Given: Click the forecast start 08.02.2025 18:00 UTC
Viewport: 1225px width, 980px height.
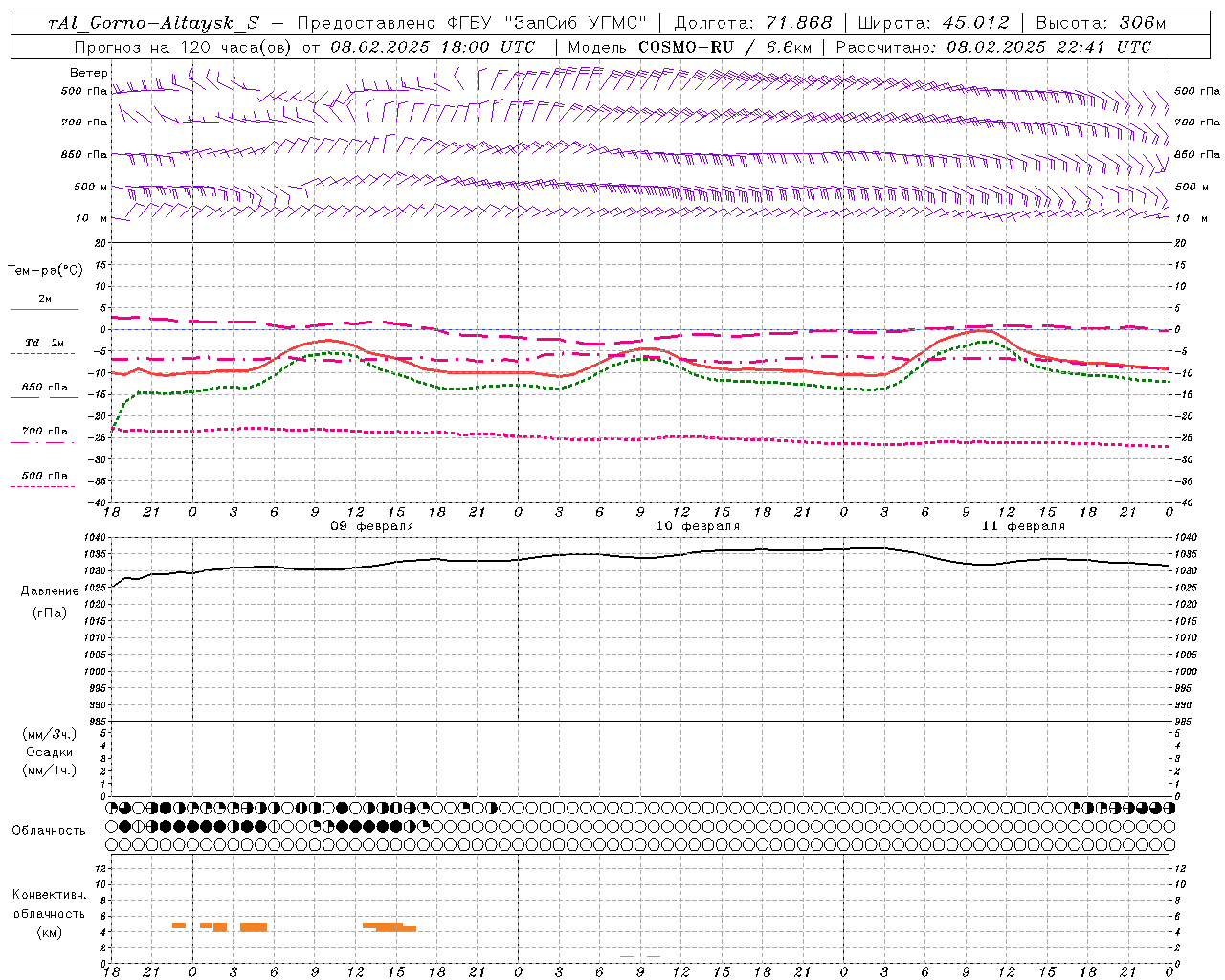Looking at the screenshot, I should coord(433,47).
